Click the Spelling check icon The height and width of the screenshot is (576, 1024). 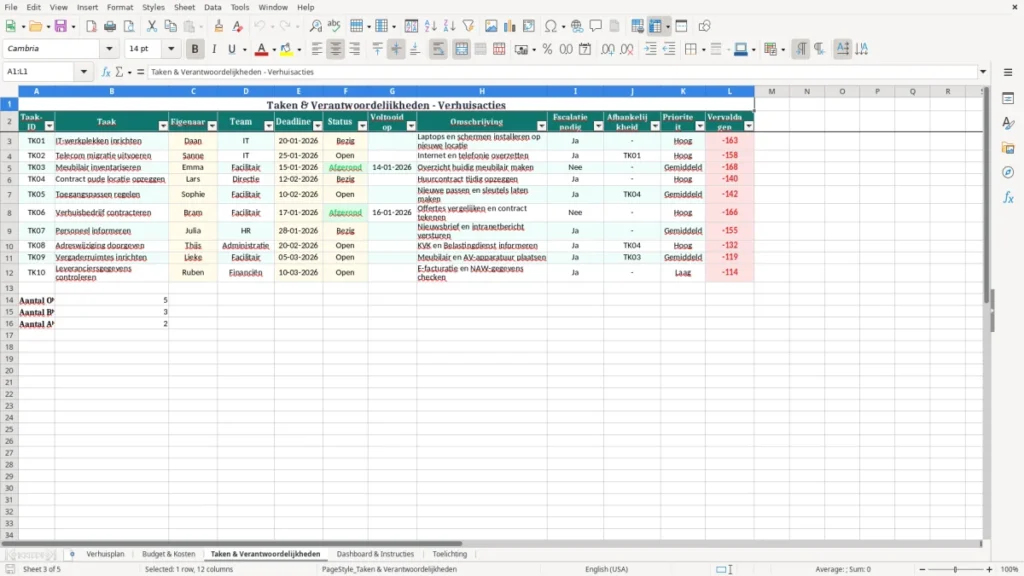pos(334,26)
